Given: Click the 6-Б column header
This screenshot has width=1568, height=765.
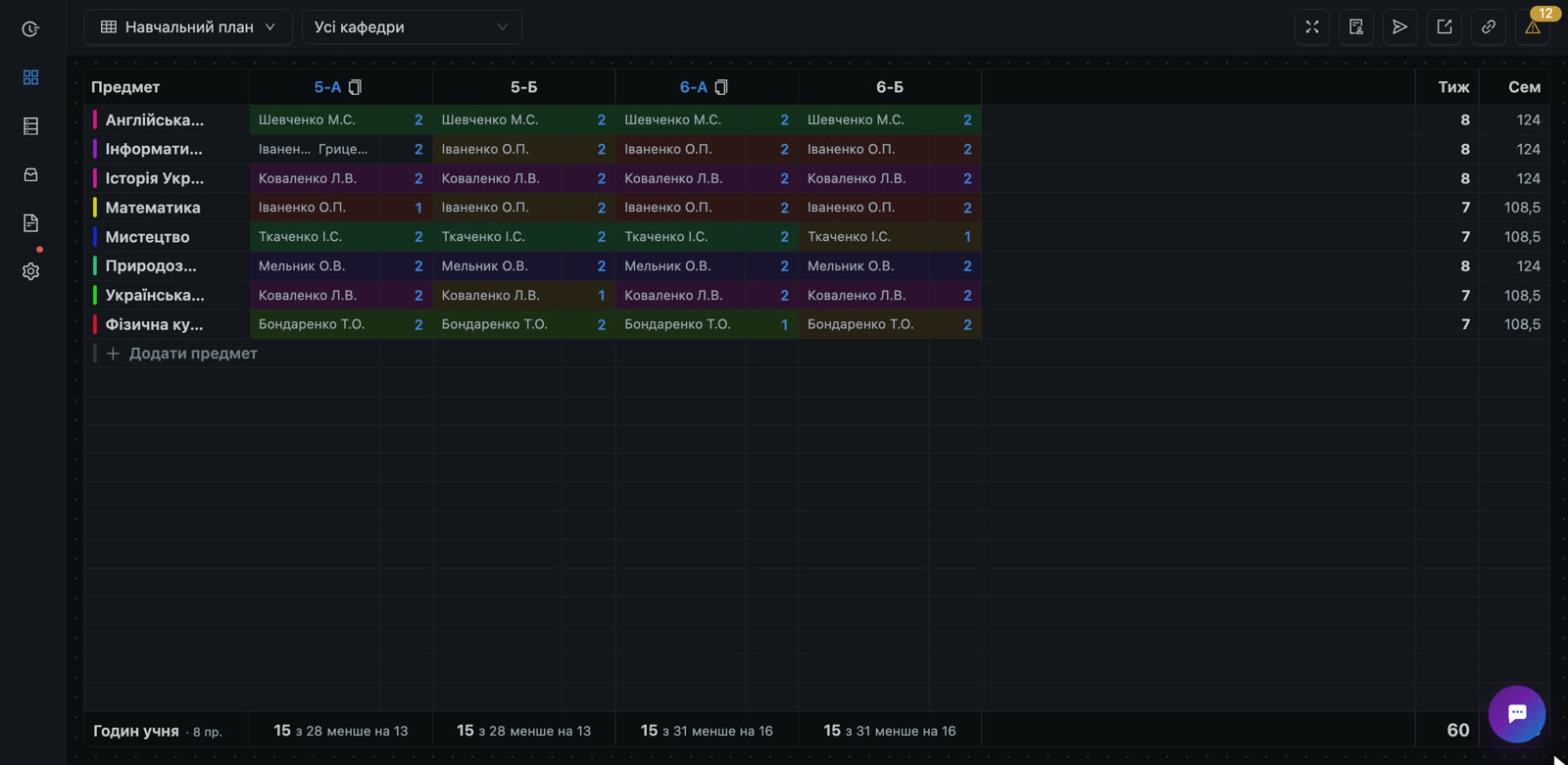Looking at the screenshot, I should click(890, 87).
